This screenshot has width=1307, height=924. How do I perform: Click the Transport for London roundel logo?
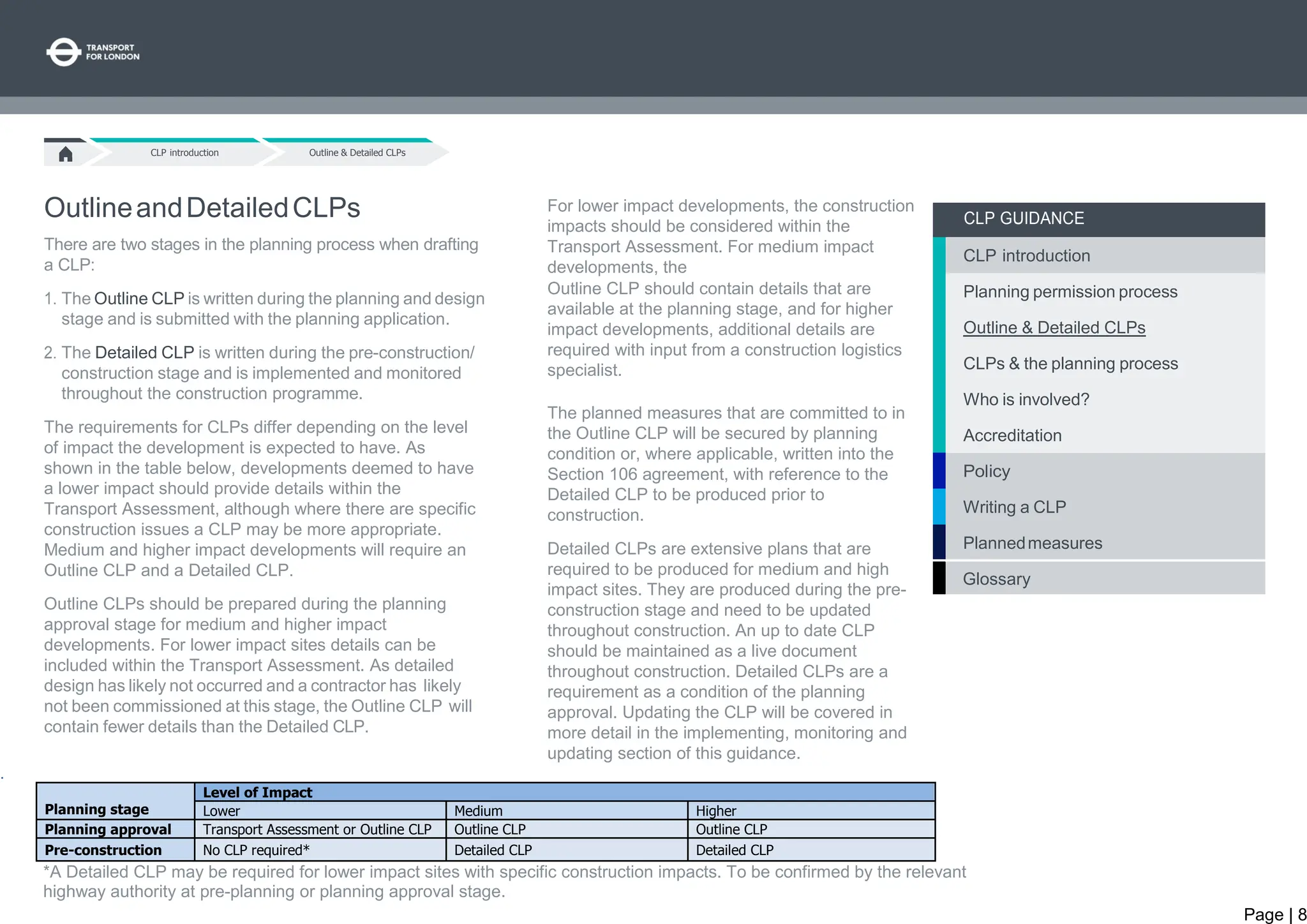tap(63, 52)
